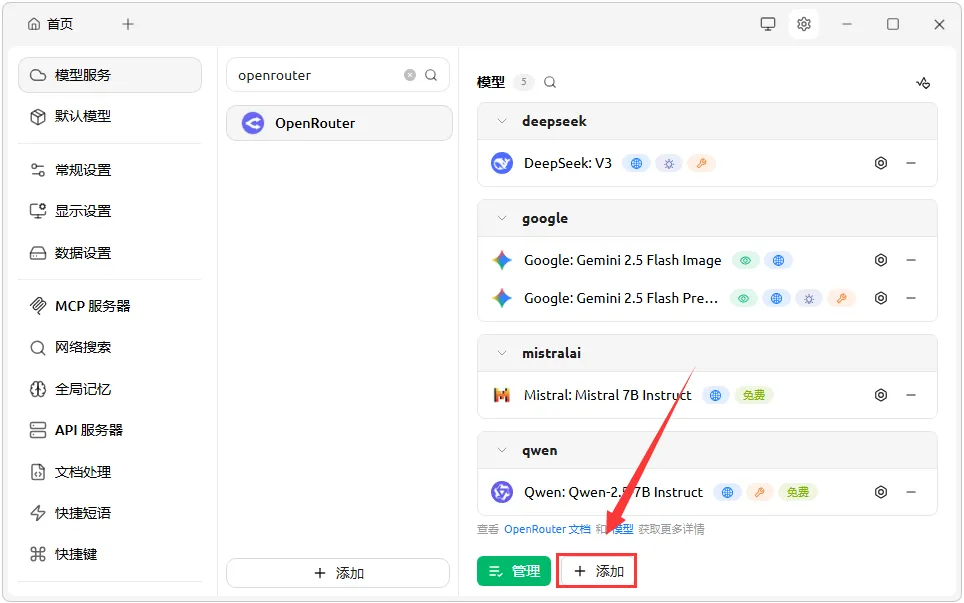Click the plus icon to add new tab
The image size is (964, 603).
(128, 24)
